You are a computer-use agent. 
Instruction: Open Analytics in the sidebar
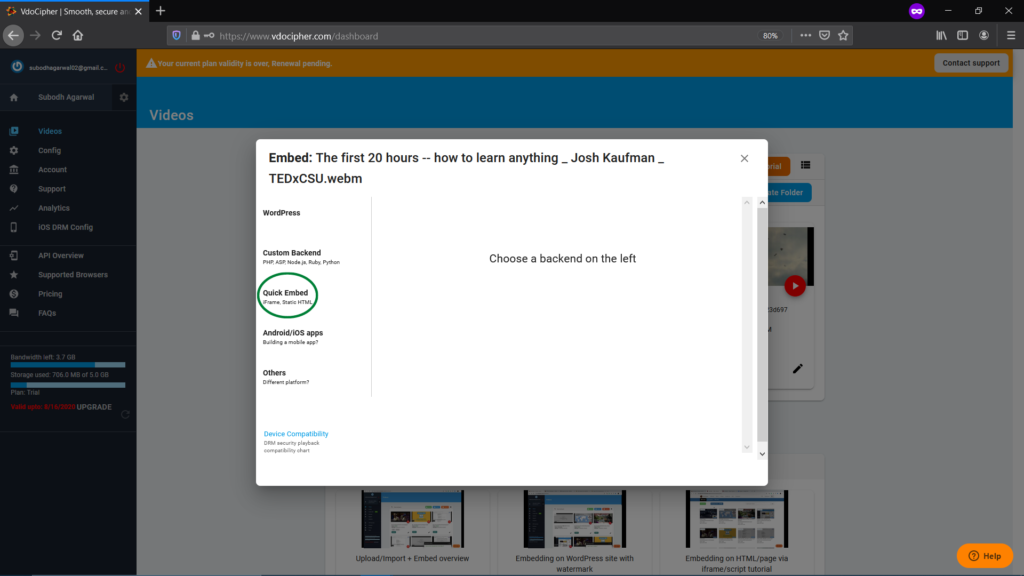(54, 208)
